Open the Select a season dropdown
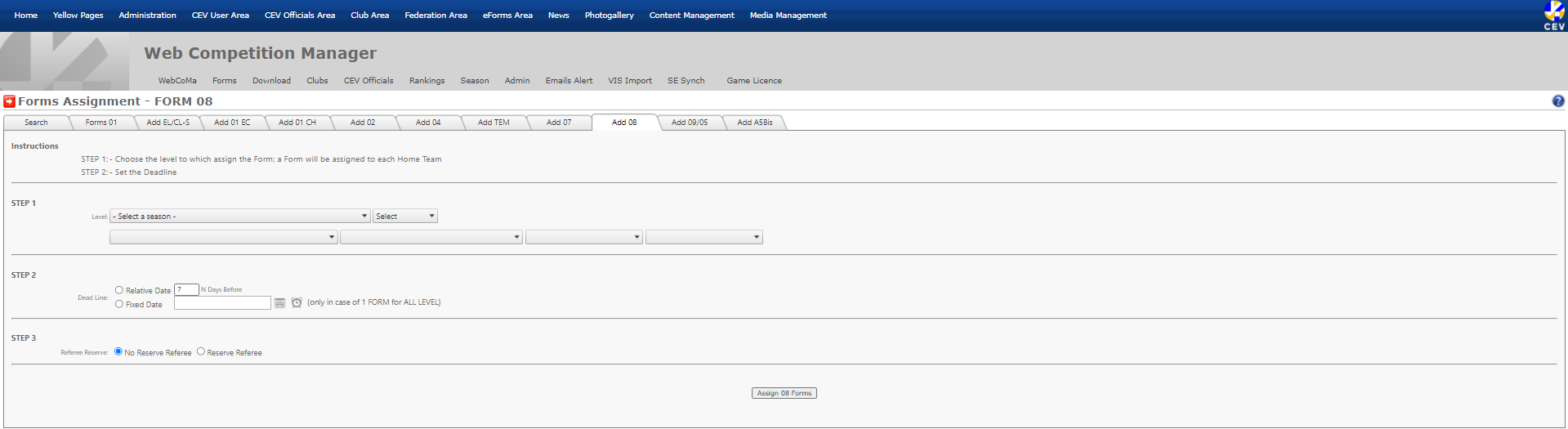Image resolution: width=1568 pixels, height=429 pixels. point(240,217)
